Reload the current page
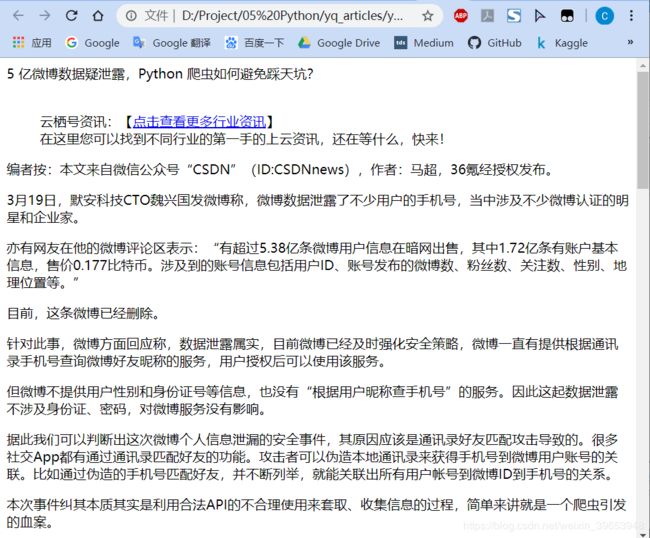This screenshot has width=650, height=538. click(71, 16)
